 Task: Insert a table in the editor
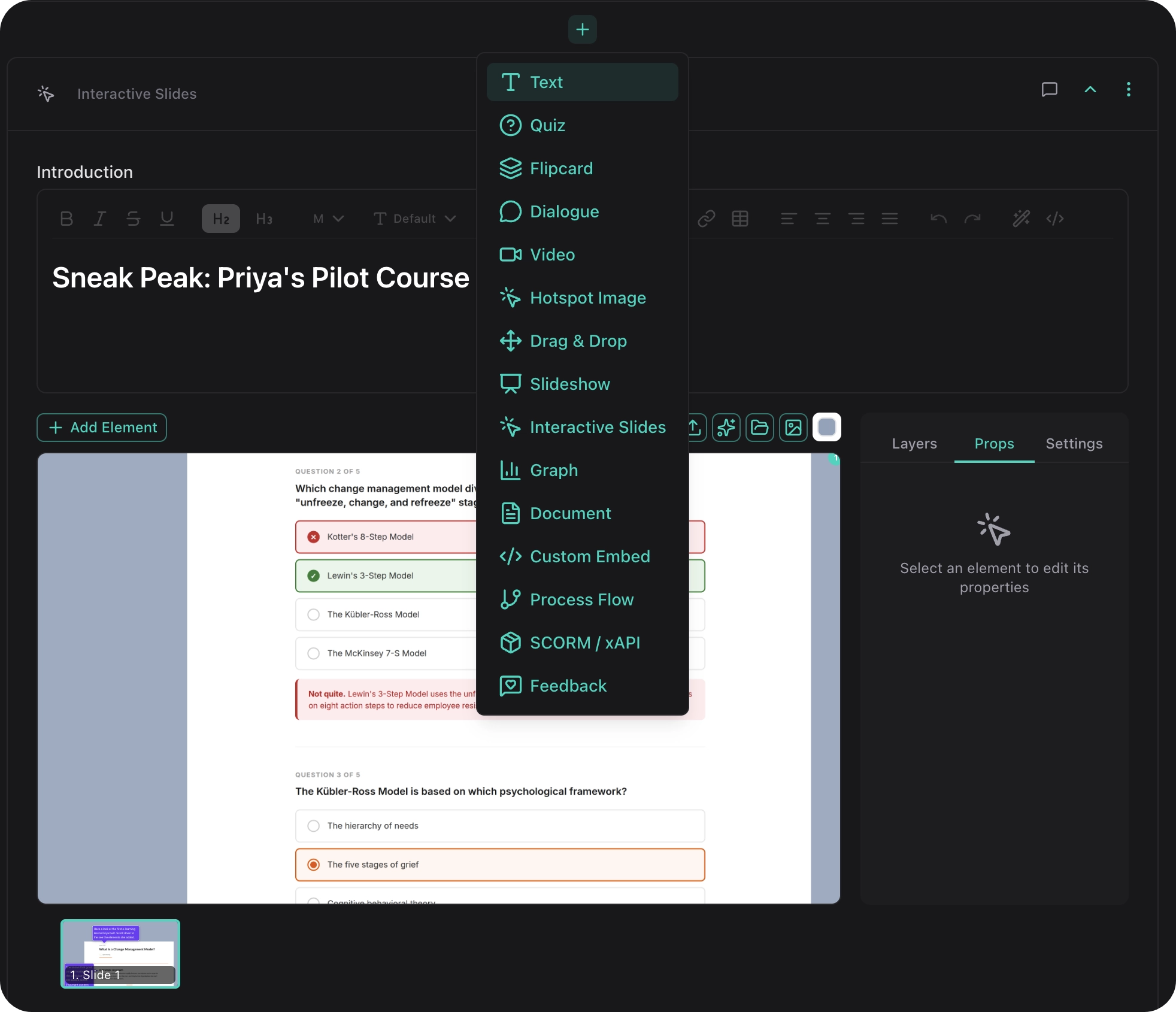740,219
